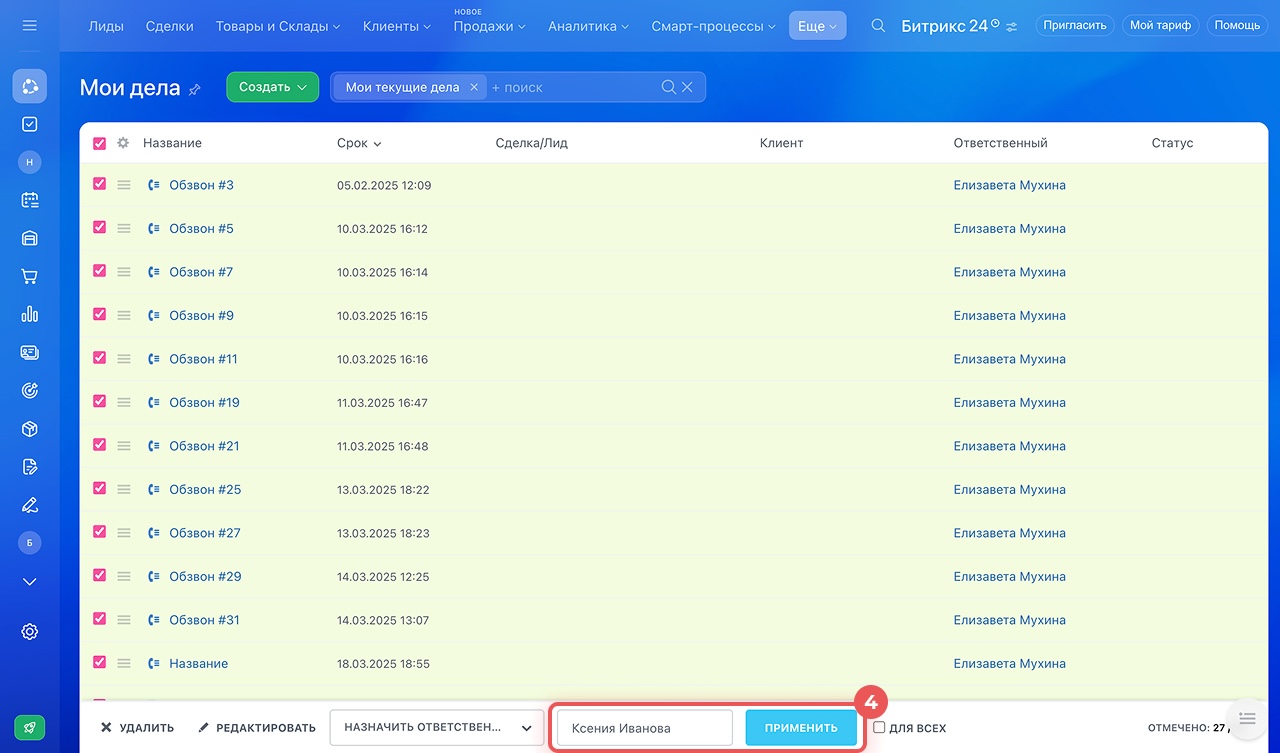Click the Ксения Иванова responsible field
This screenshot has height=753, width=1280.
(x=645, y=728)
